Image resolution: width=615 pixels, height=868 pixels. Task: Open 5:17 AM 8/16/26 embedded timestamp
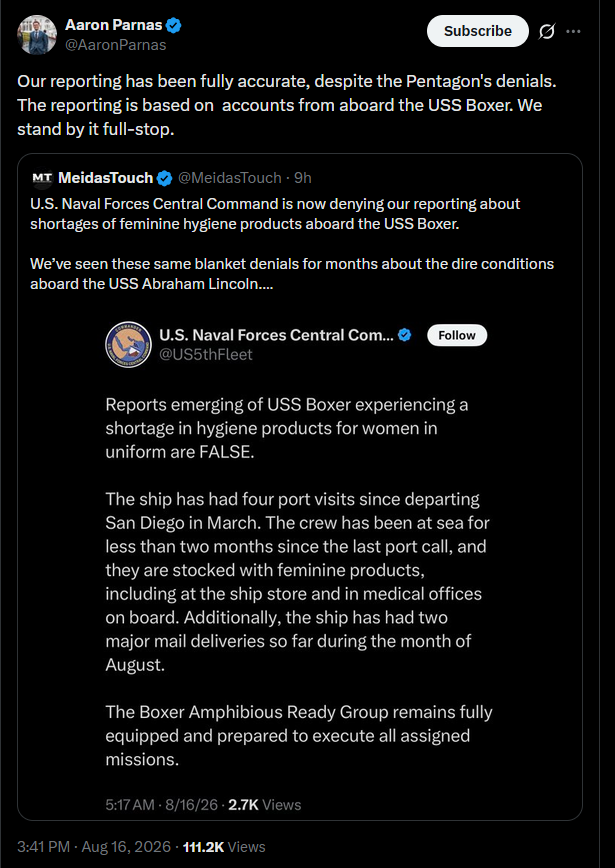tap(162, 804)
